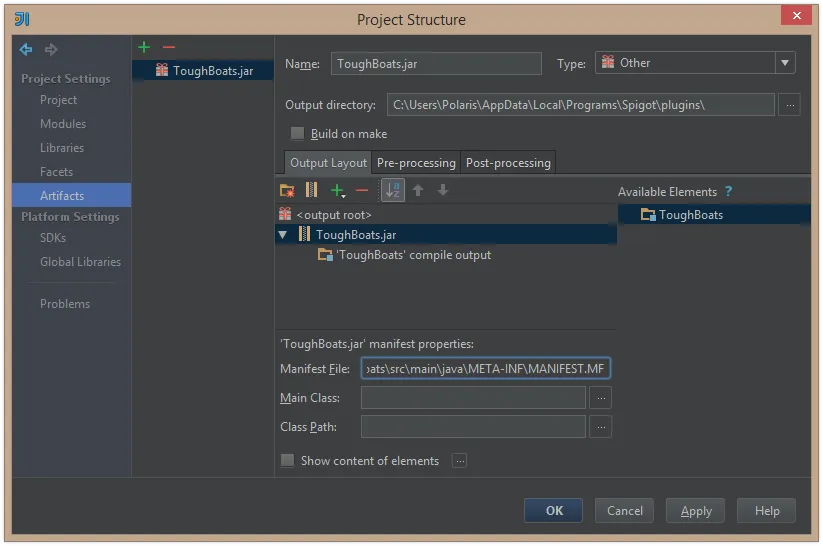The image size is (823, 546).
Task: Click the move up arrow icon
Action: tap(418, 190)
